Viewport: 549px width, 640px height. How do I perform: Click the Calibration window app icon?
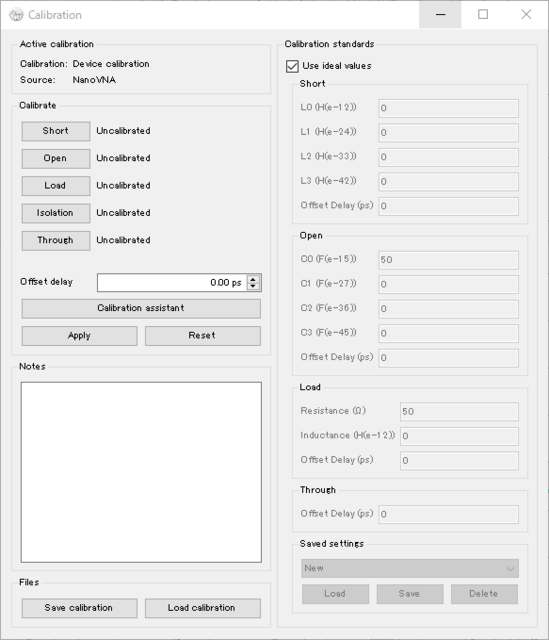point(16,15)
